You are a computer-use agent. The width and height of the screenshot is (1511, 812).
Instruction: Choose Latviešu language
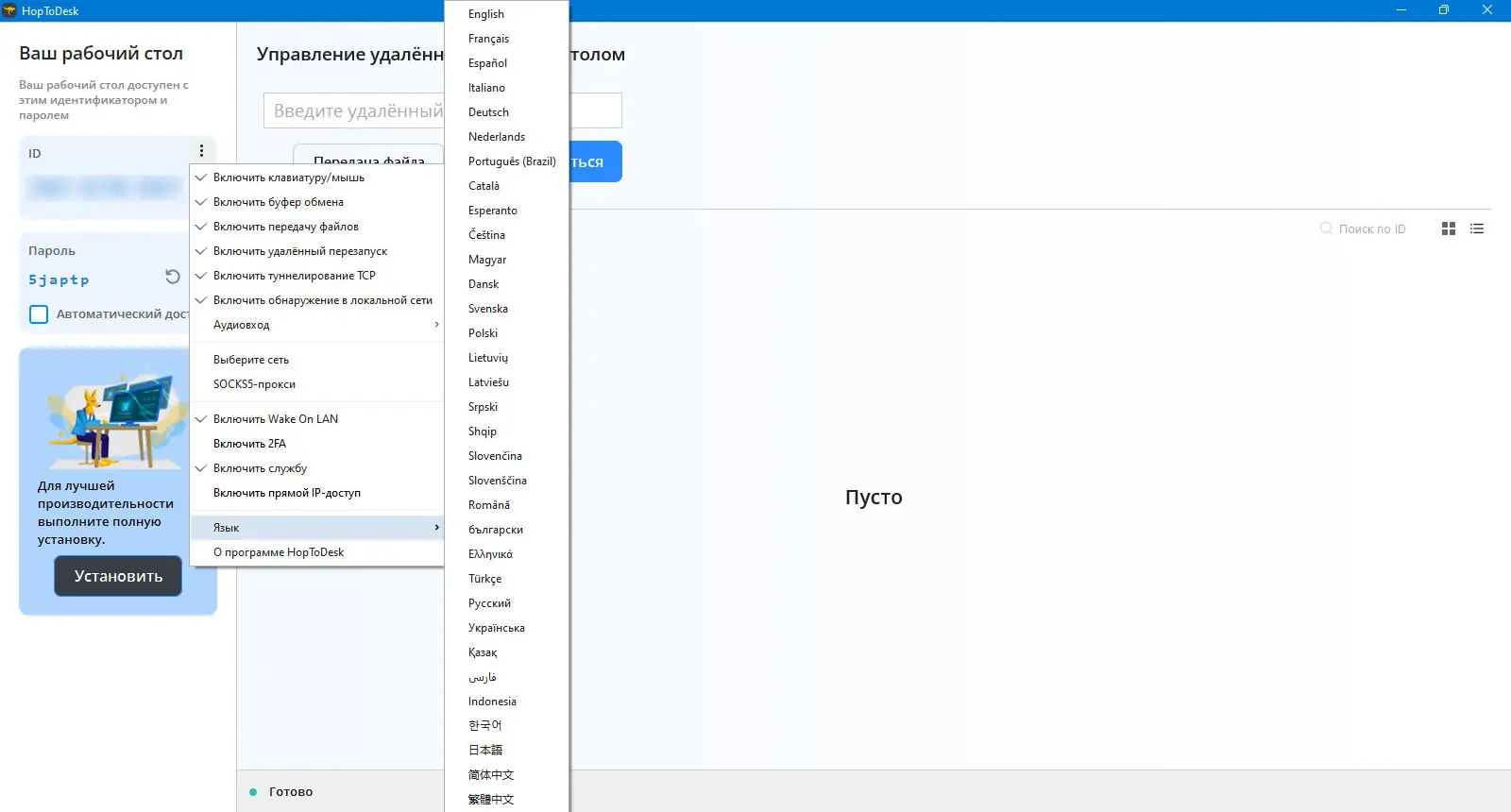pyautogui.click(x=507, y=382)
